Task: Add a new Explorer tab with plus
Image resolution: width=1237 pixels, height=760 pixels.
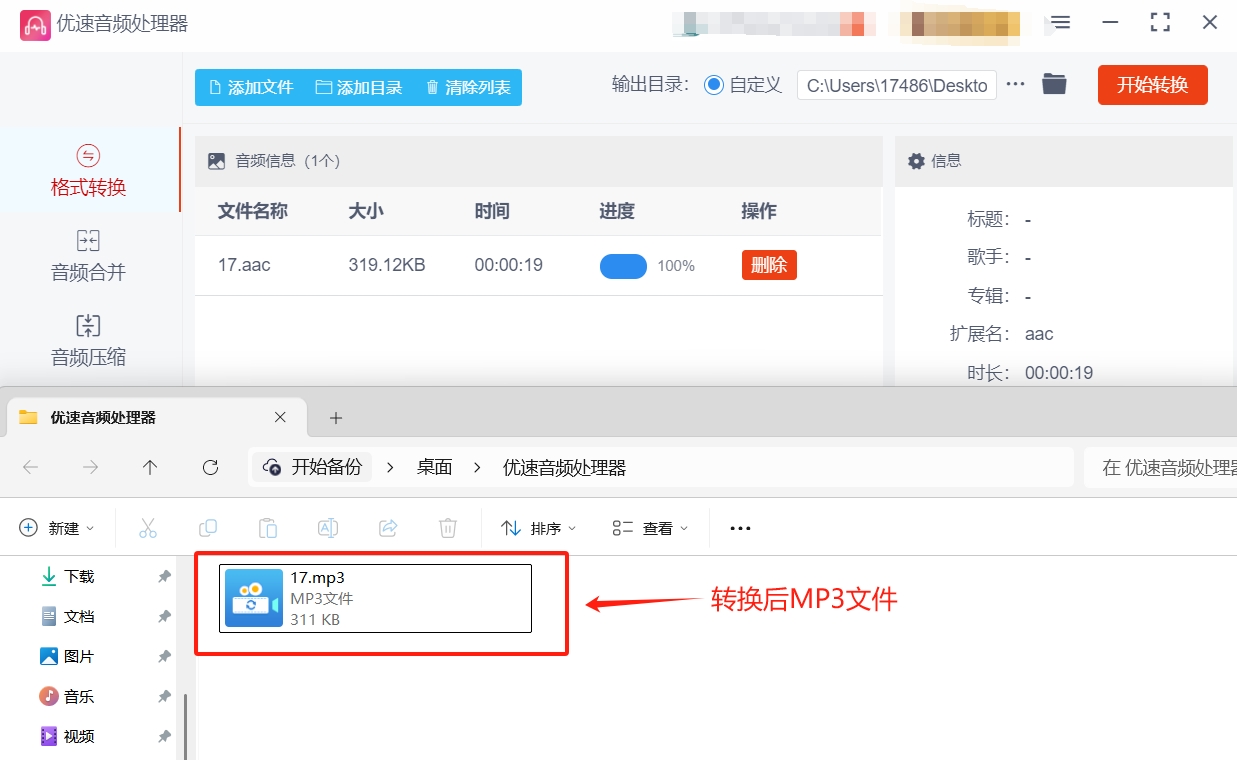Action: [336, 417]
